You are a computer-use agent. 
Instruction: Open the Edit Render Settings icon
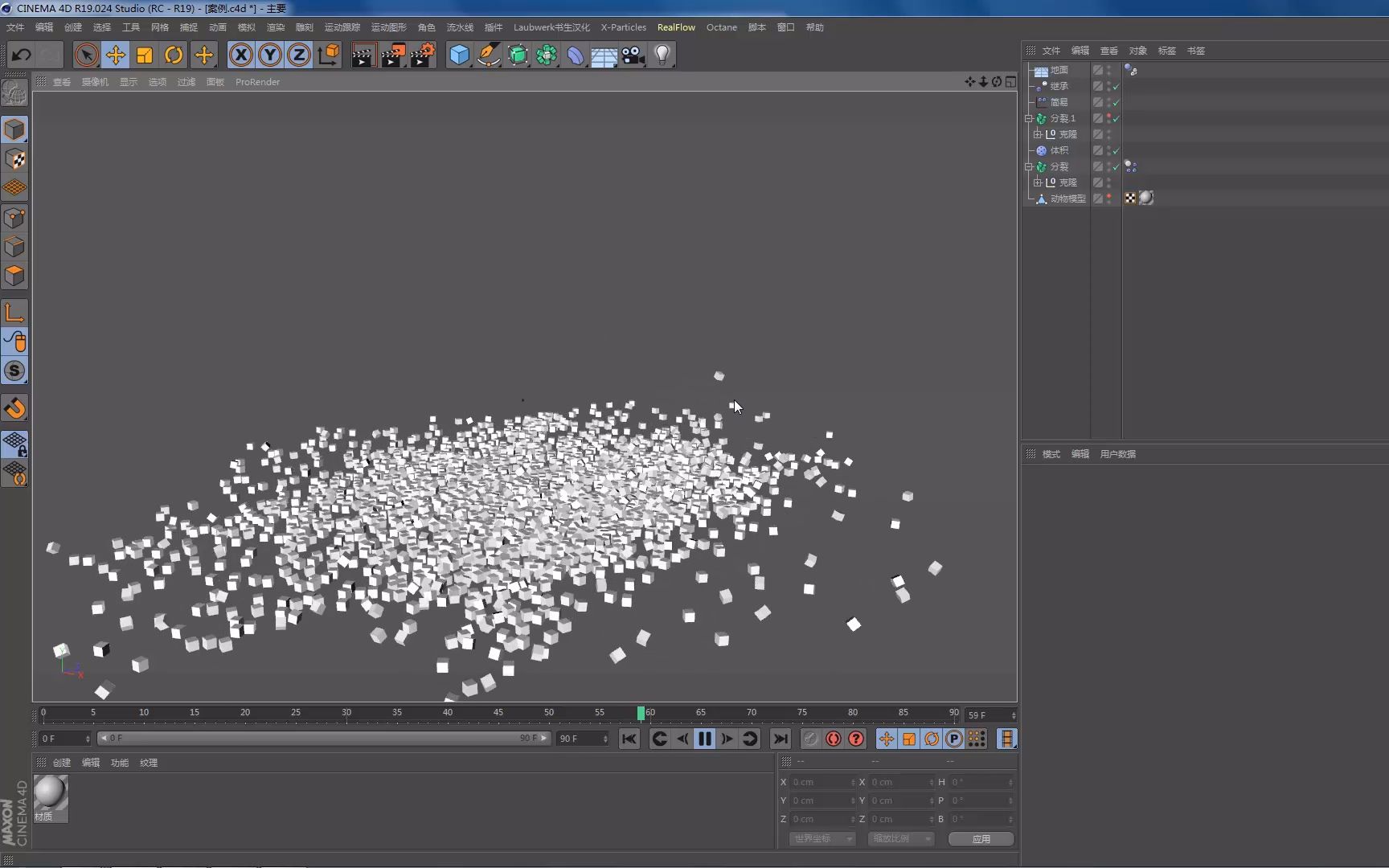coord(423,55)
